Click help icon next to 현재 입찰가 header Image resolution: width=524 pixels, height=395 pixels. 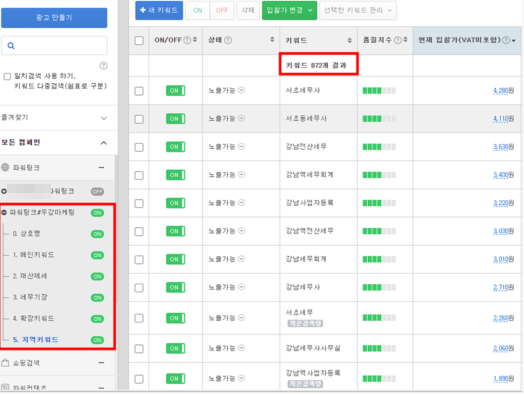point(506,40)
